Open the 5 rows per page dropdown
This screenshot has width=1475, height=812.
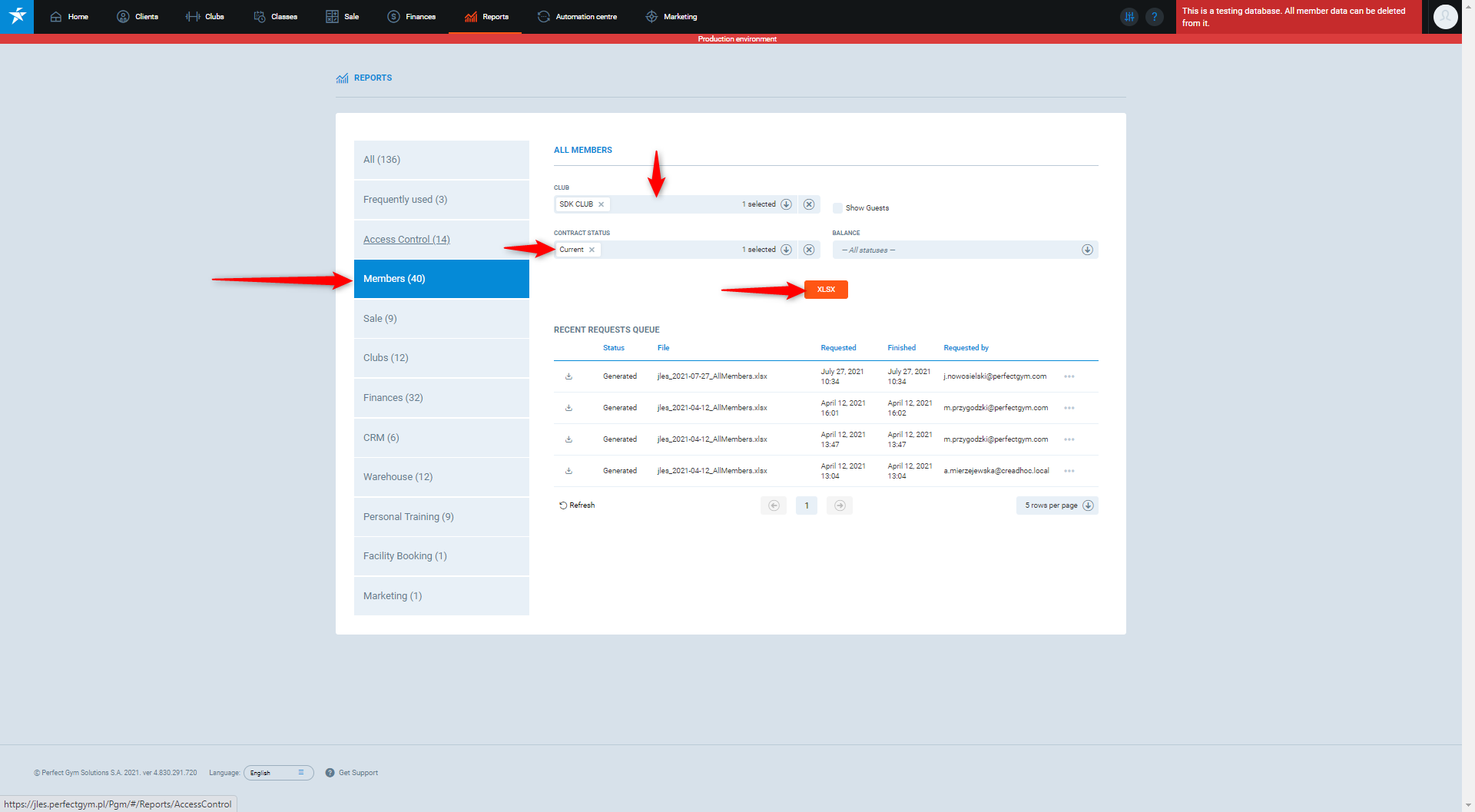(x=1056, y=505)
